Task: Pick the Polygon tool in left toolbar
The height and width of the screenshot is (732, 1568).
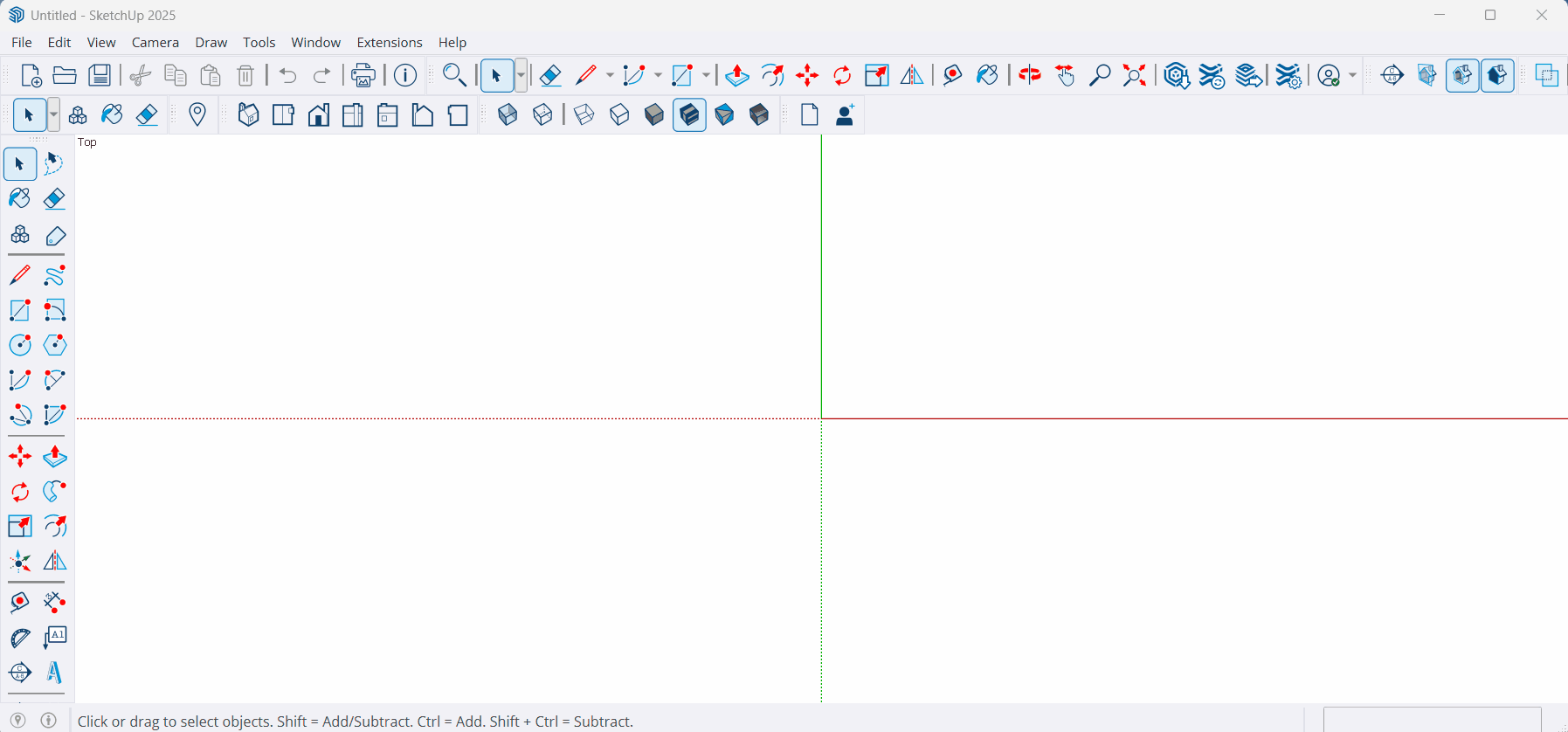Action: click(x=54, y=345)
